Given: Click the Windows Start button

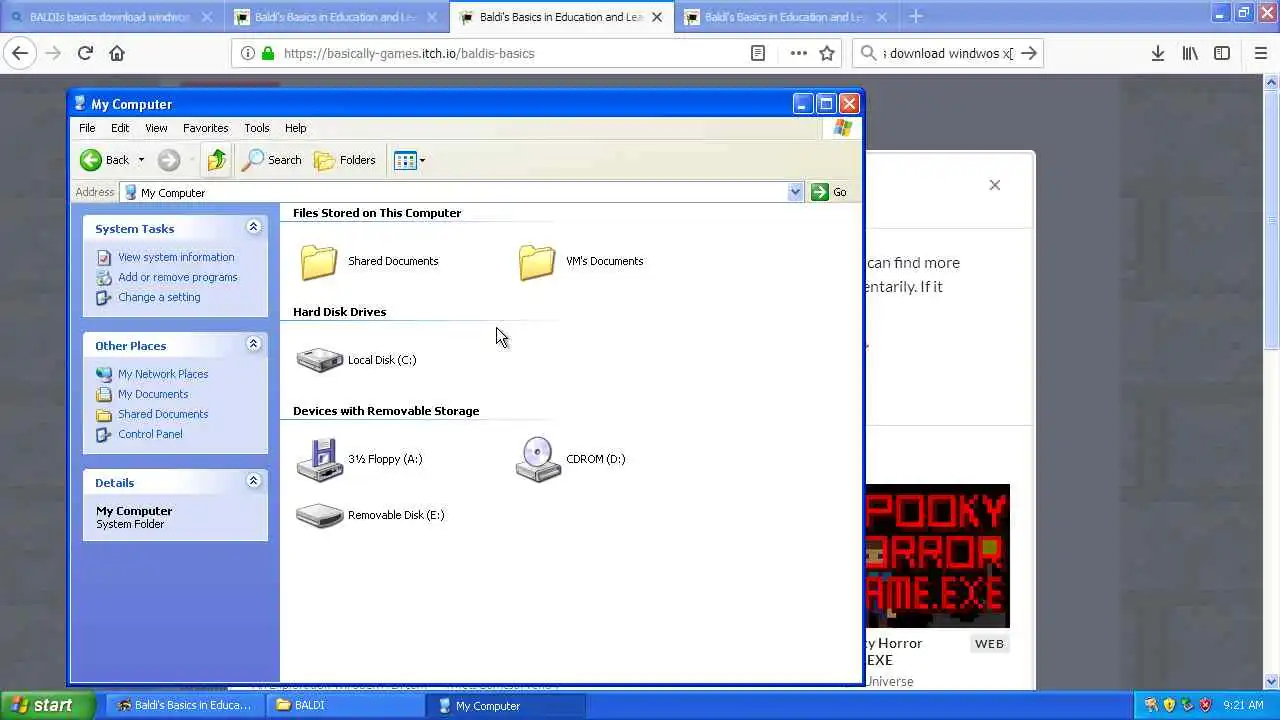Looking at the screenshot, I should pyautogui.click(x=48, y=705).
